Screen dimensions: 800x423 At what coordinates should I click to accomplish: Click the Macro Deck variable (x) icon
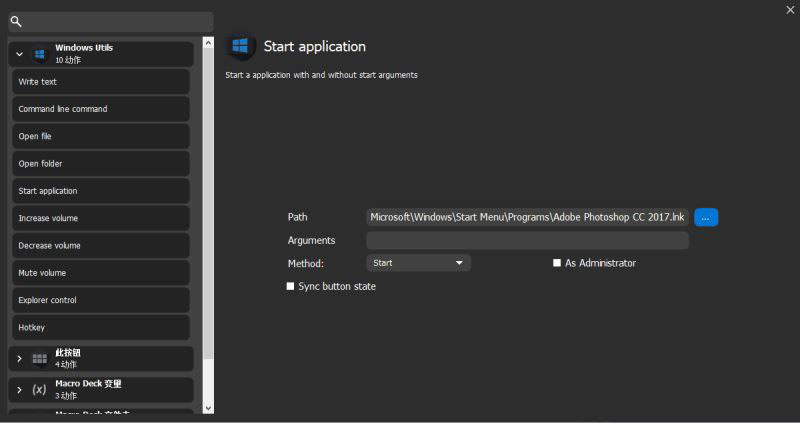[40, 389]
